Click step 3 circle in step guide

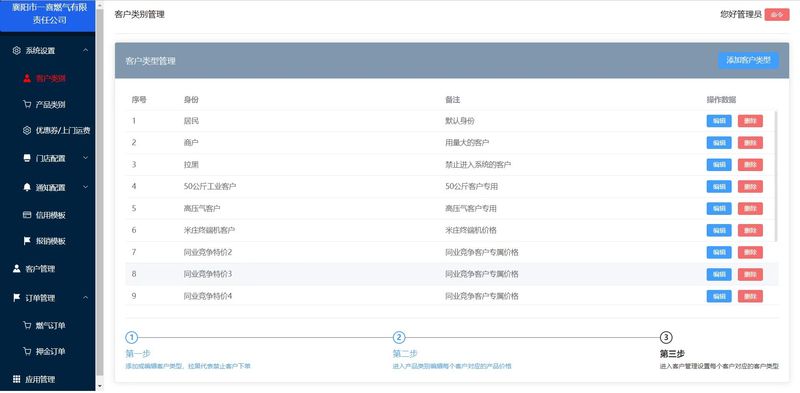[x=666, y=337]
